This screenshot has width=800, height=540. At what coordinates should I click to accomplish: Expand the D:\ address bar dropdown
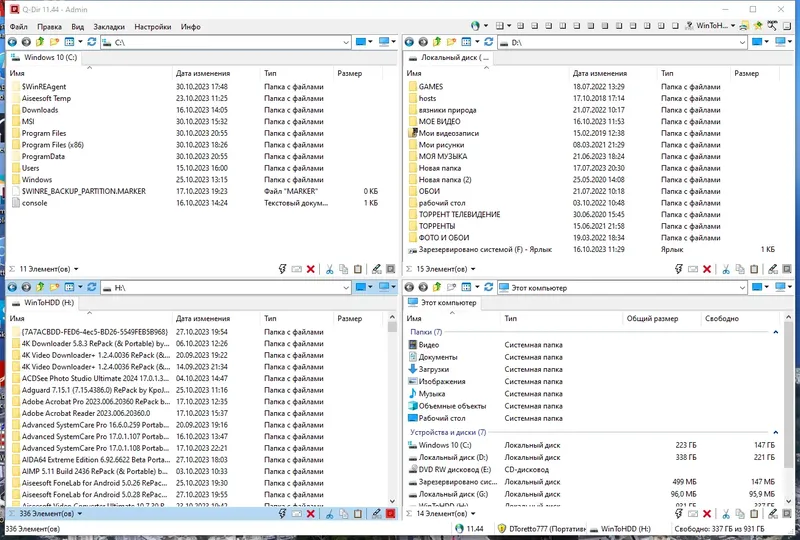click(742, 42)
